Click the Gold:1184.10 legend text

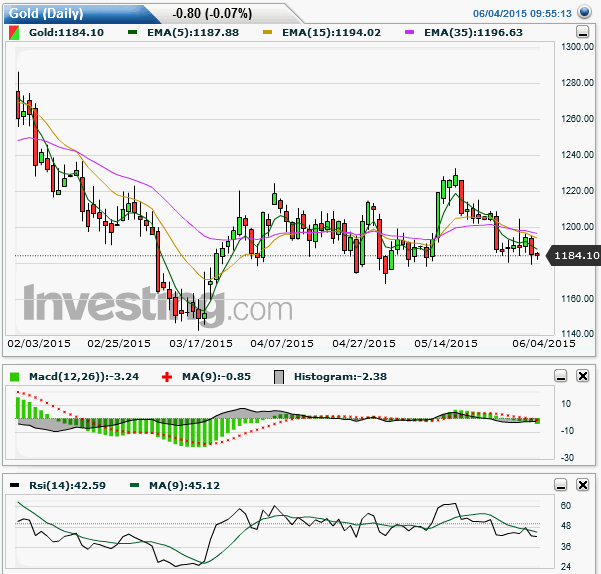click(66, 33)
